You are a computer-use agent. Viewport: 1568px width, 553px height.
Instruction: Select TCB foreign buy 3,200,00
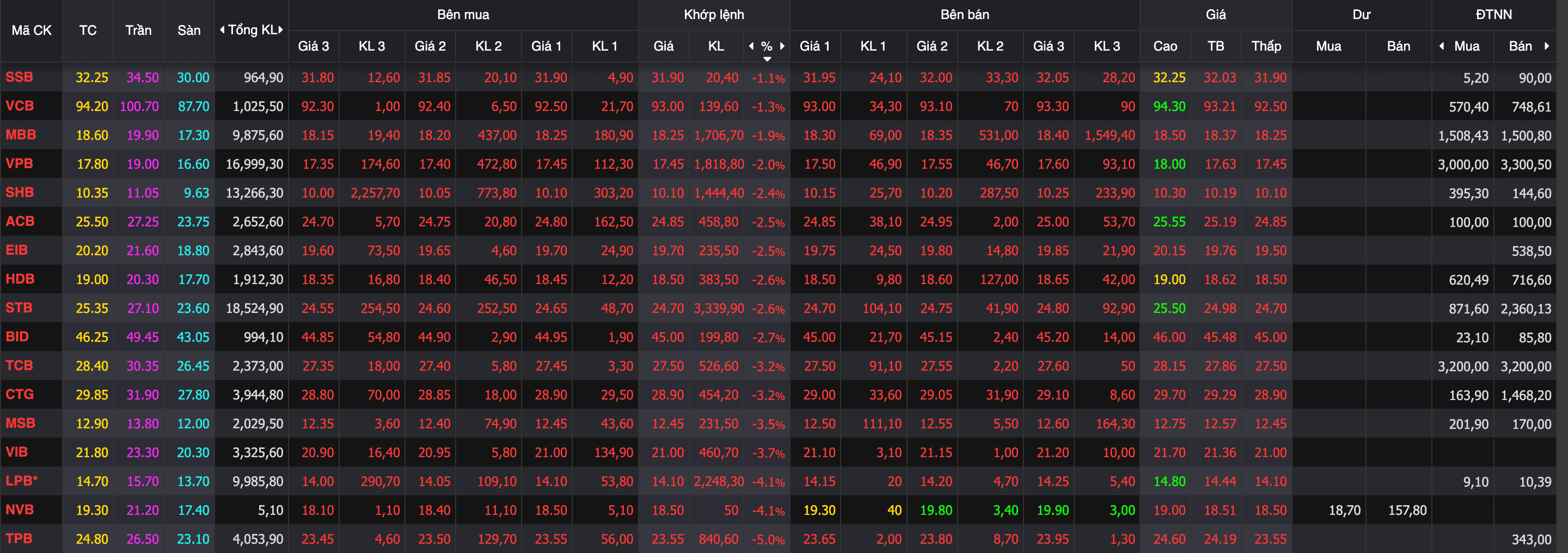[1463, 366]
